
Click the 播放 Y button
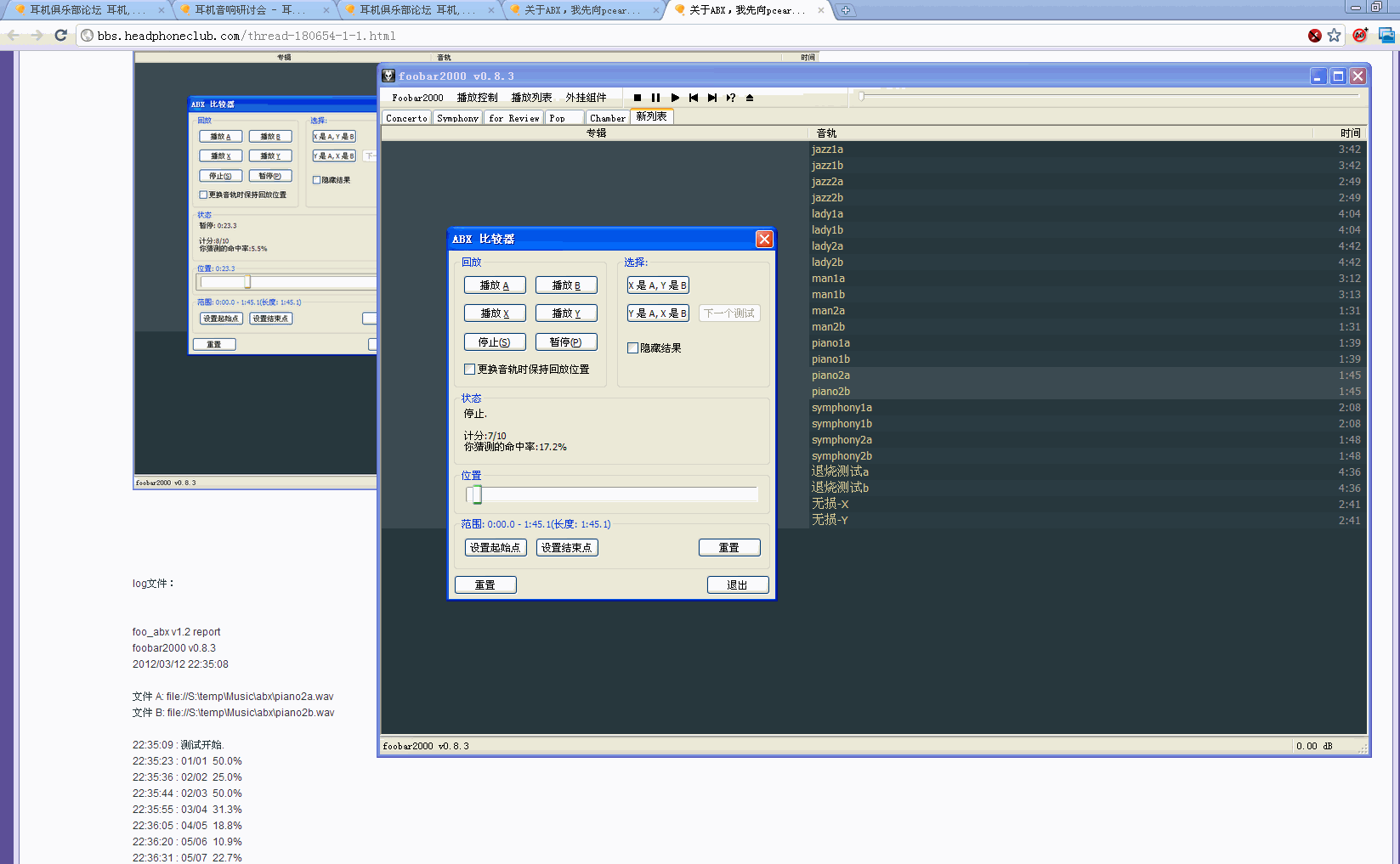coord(566,313)
